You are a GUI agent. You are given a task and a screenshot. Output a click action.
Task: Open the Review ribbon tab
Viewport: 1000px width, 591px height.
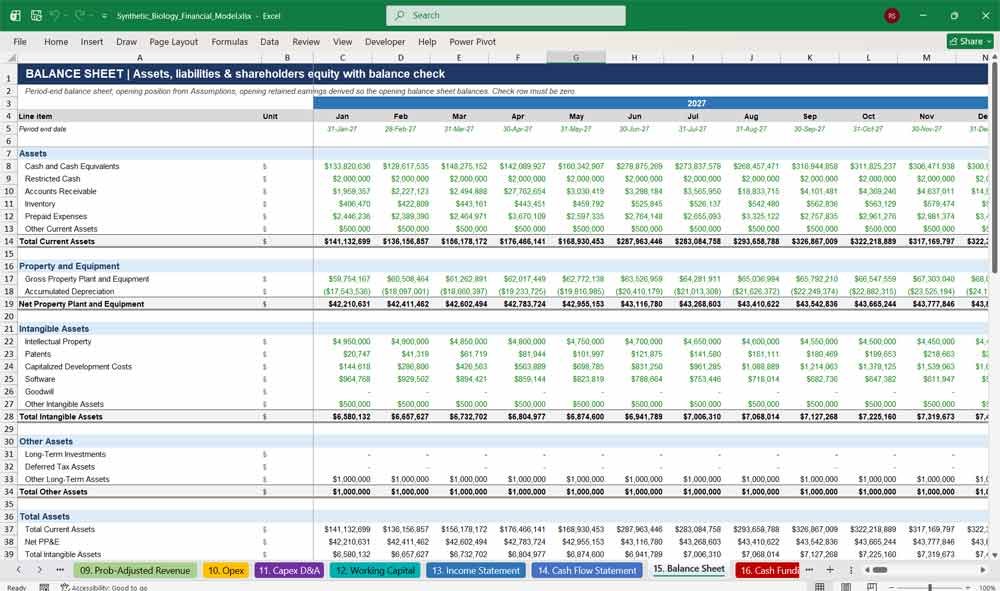(306, 41)
